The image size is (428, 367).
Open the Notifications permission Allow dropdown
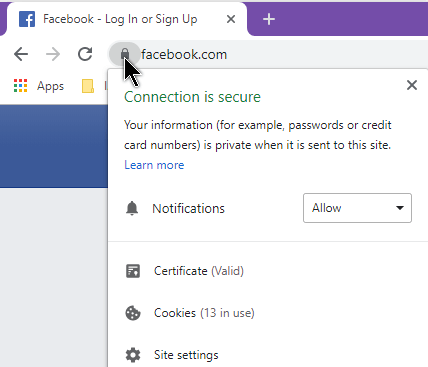tap(357, 208)
